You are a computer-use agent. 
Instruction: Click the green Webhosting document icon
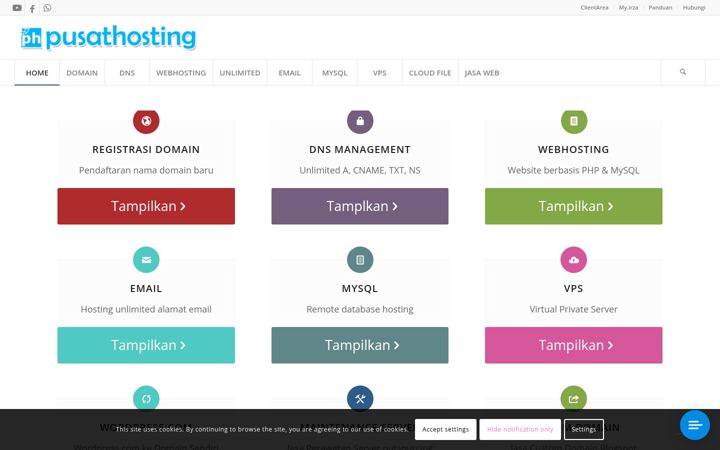574,121
